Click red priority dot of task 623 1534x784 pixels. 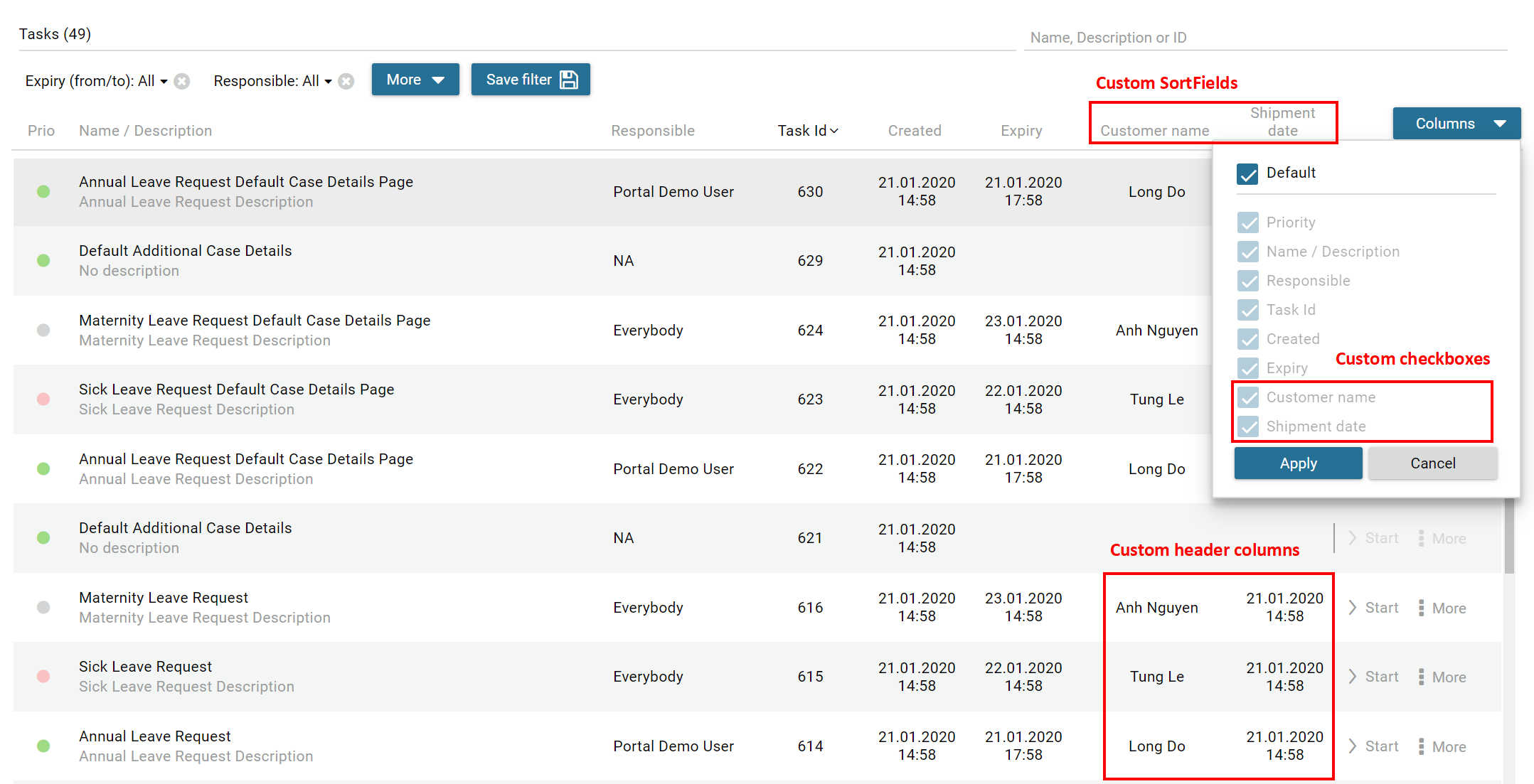pyautogui.click(x=43, y=399)
